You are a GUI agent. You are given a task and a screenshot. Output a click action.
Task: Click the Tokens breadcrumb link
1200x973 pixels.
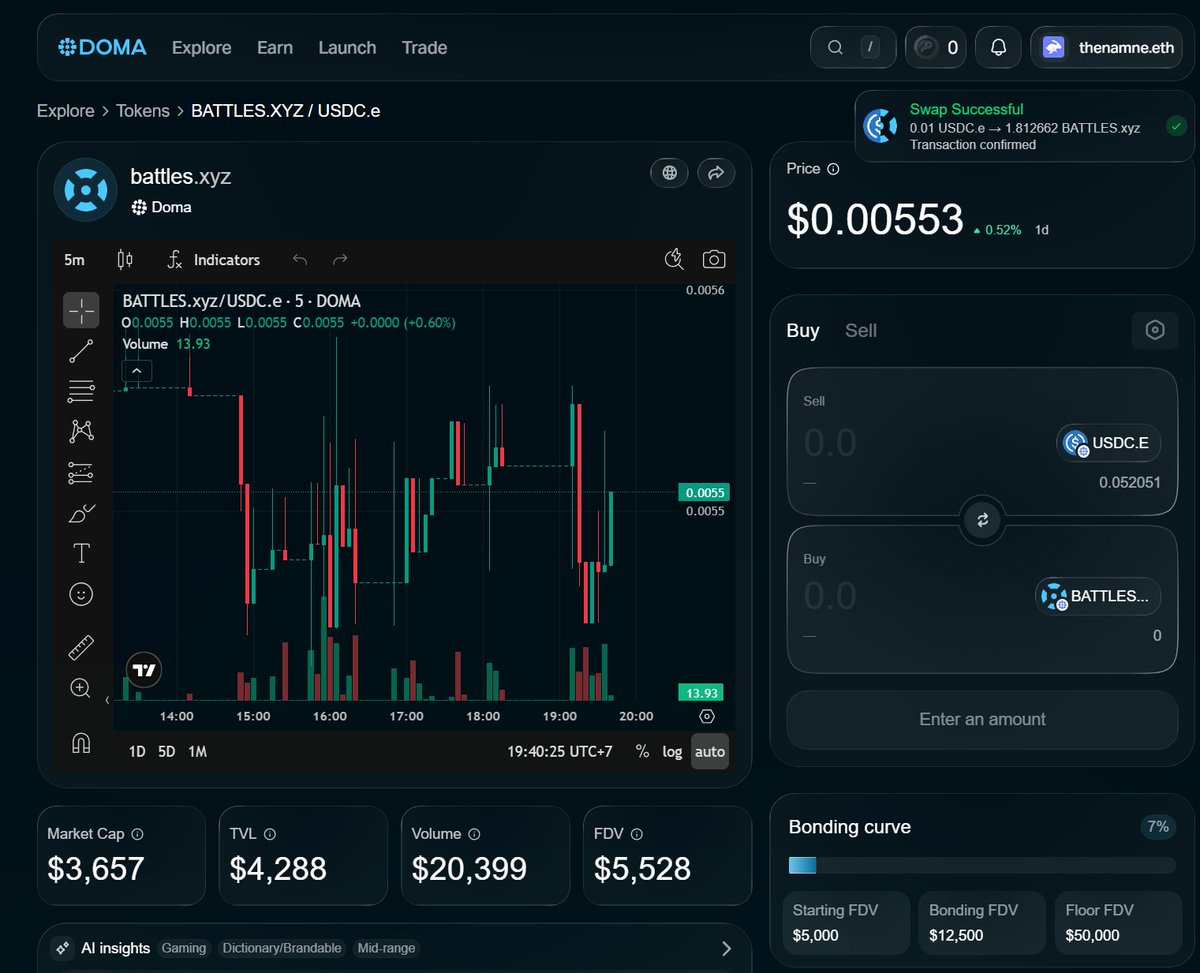tap(143, 111)
